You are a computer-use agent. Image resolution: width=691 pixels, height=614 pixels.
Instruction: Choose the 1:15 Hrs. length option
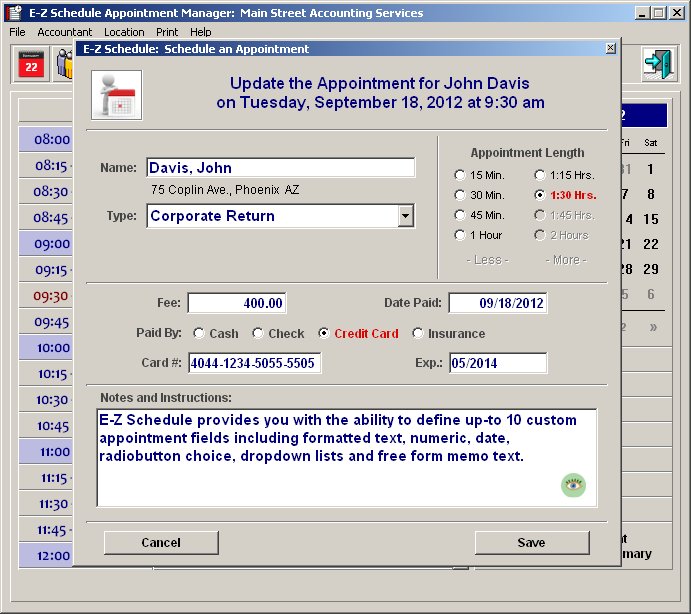coord(540,175)
